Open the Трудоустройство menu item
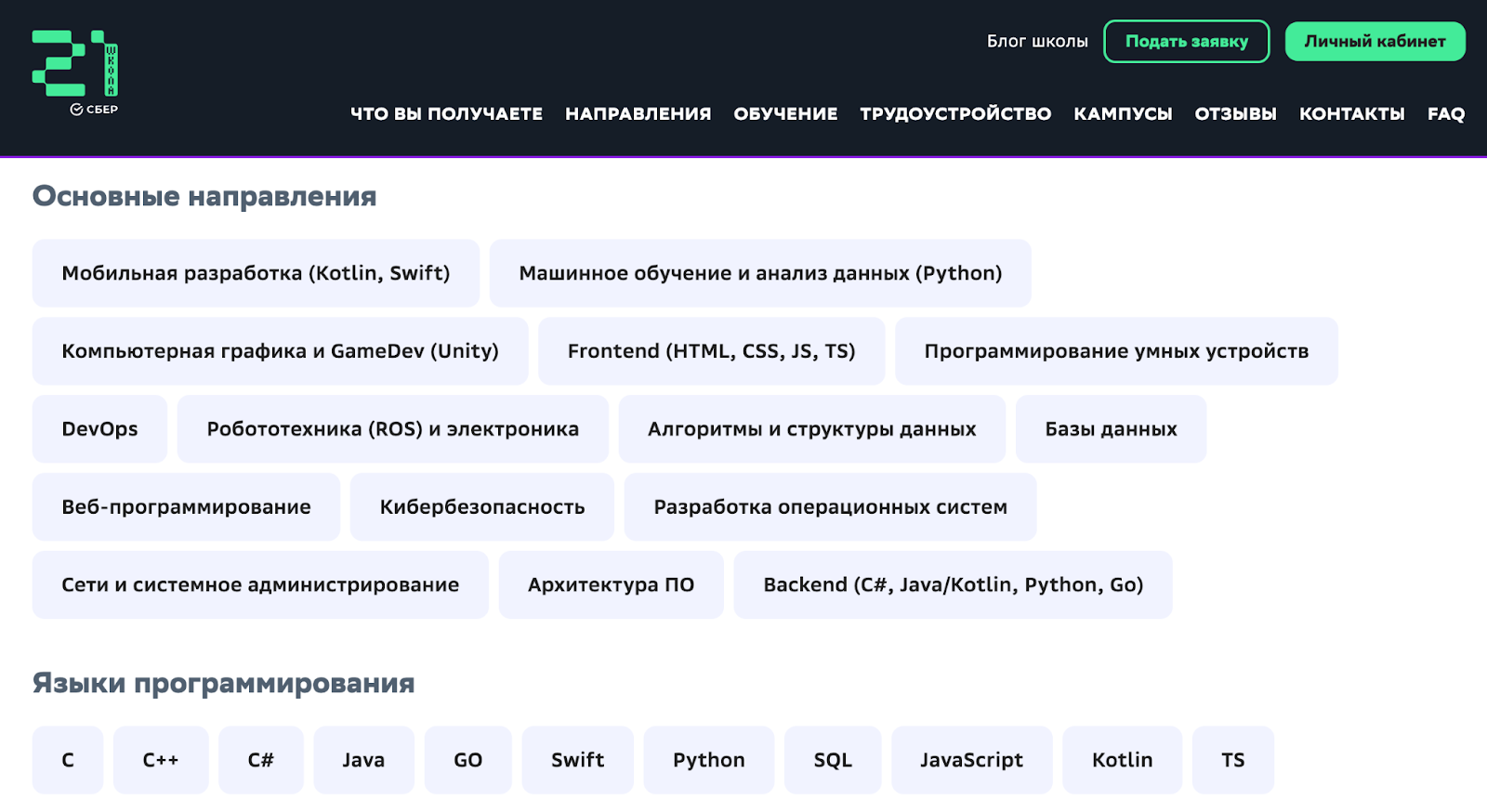This screenshot has width=1487, height=812. [x=954, y=114]
